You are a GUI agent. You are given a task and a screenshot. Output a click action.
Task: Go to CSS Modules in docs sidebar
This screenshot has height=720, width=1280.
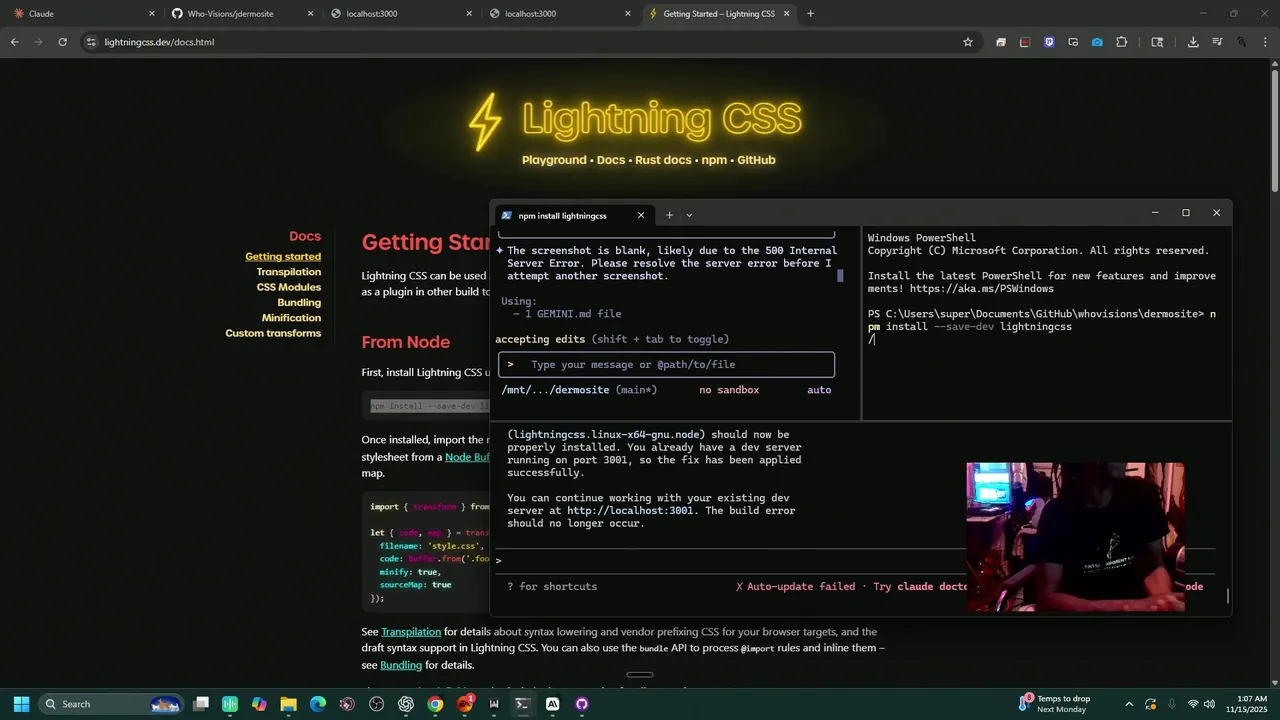tap(289, 287)
